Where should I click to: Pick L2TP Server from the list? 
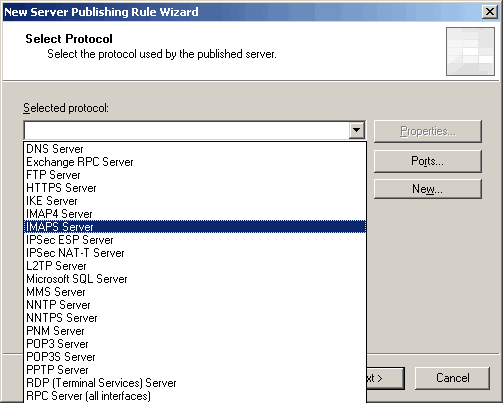coord(195,266)
